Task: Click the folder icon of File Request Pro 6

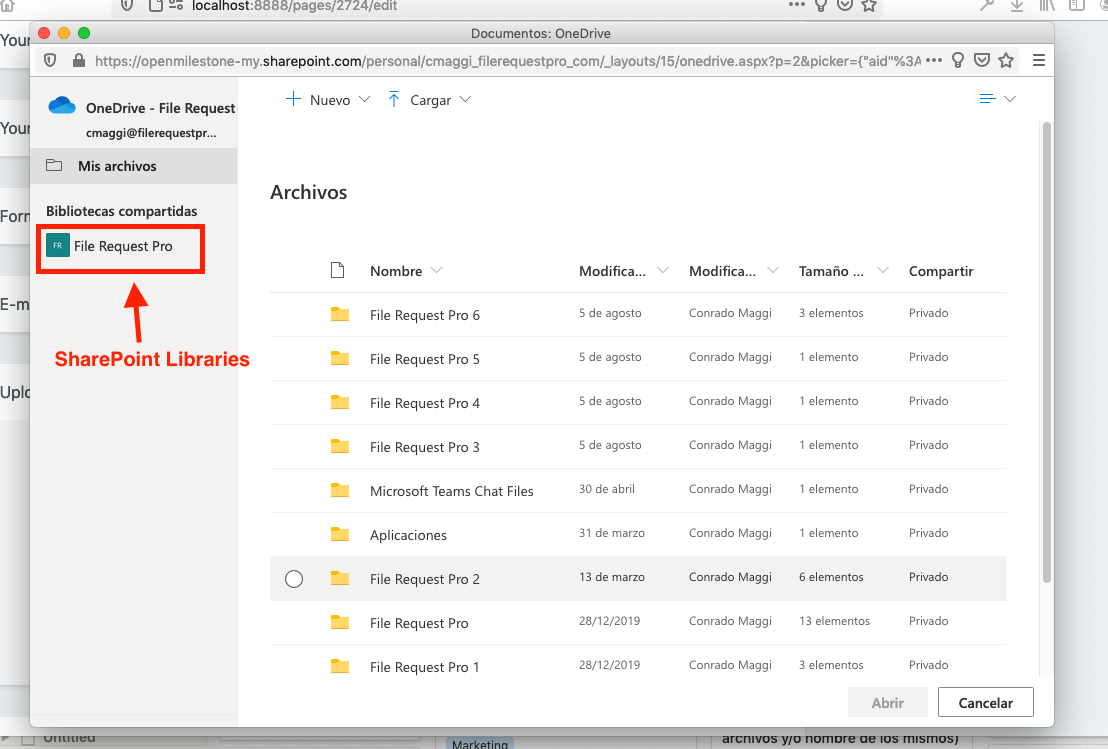Action: point(340,314)
